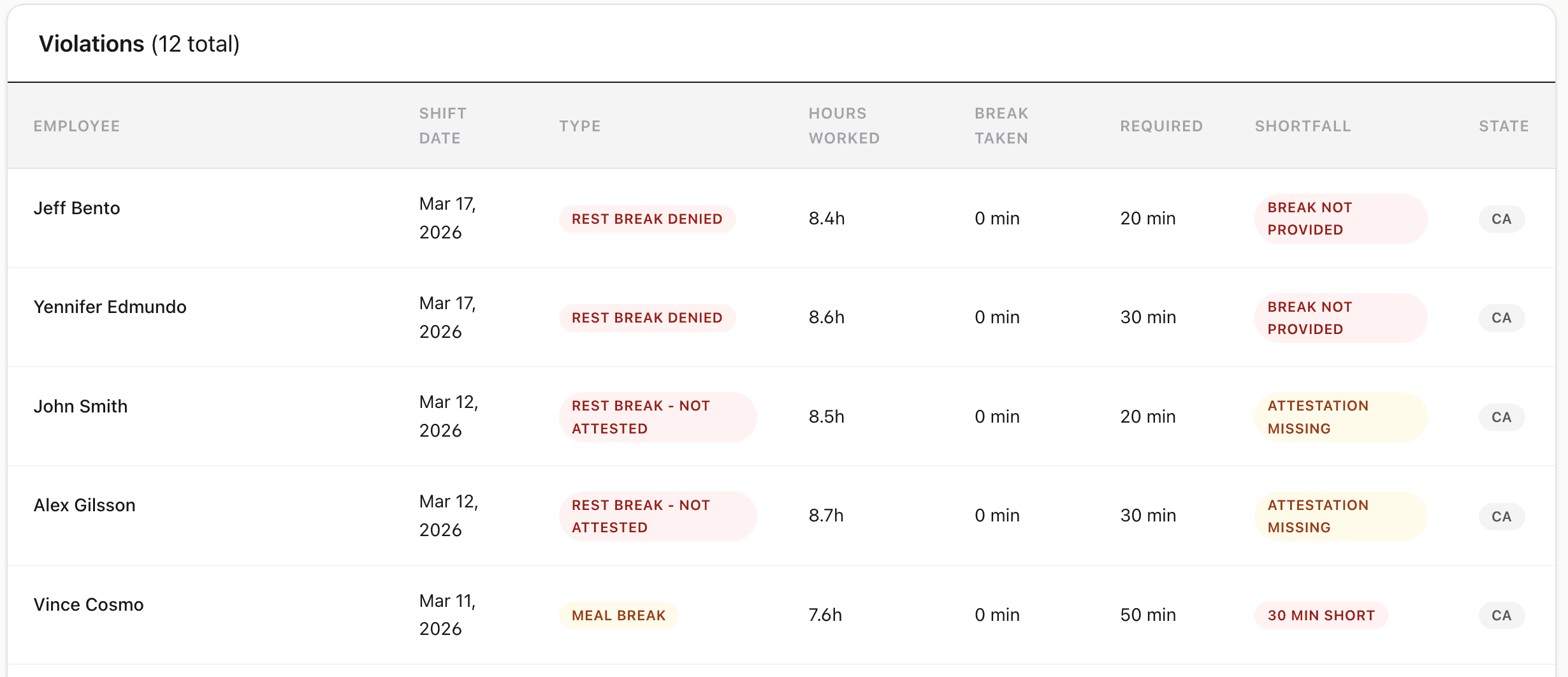Sort by the EMPLOYEE column header
The height and width of the screenshot is (677, 1568).
point(76,126)
